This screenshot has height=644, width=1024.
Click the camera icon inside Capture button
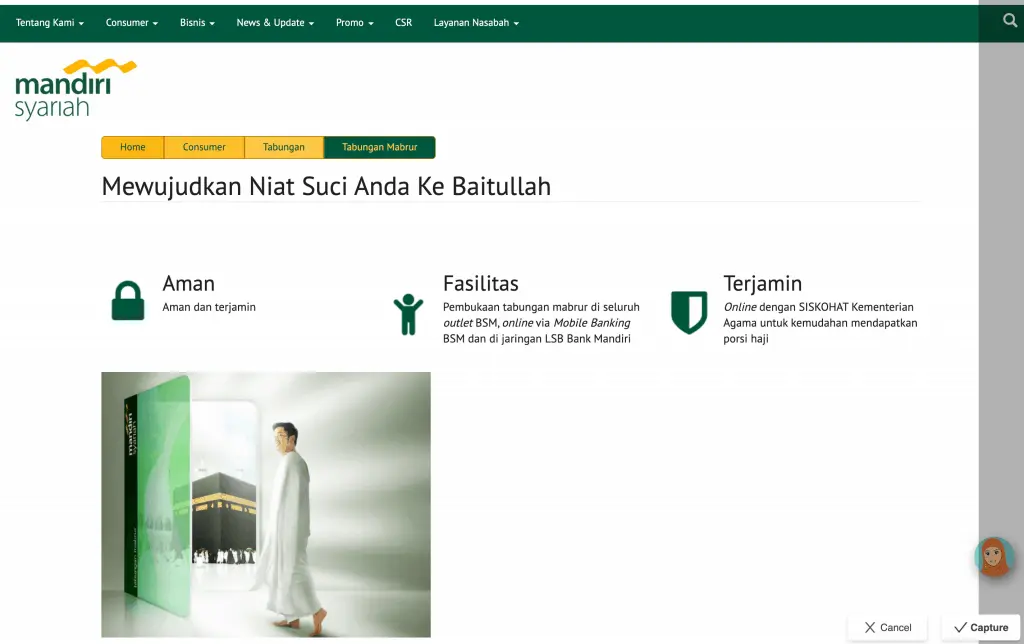click(959, 627)
